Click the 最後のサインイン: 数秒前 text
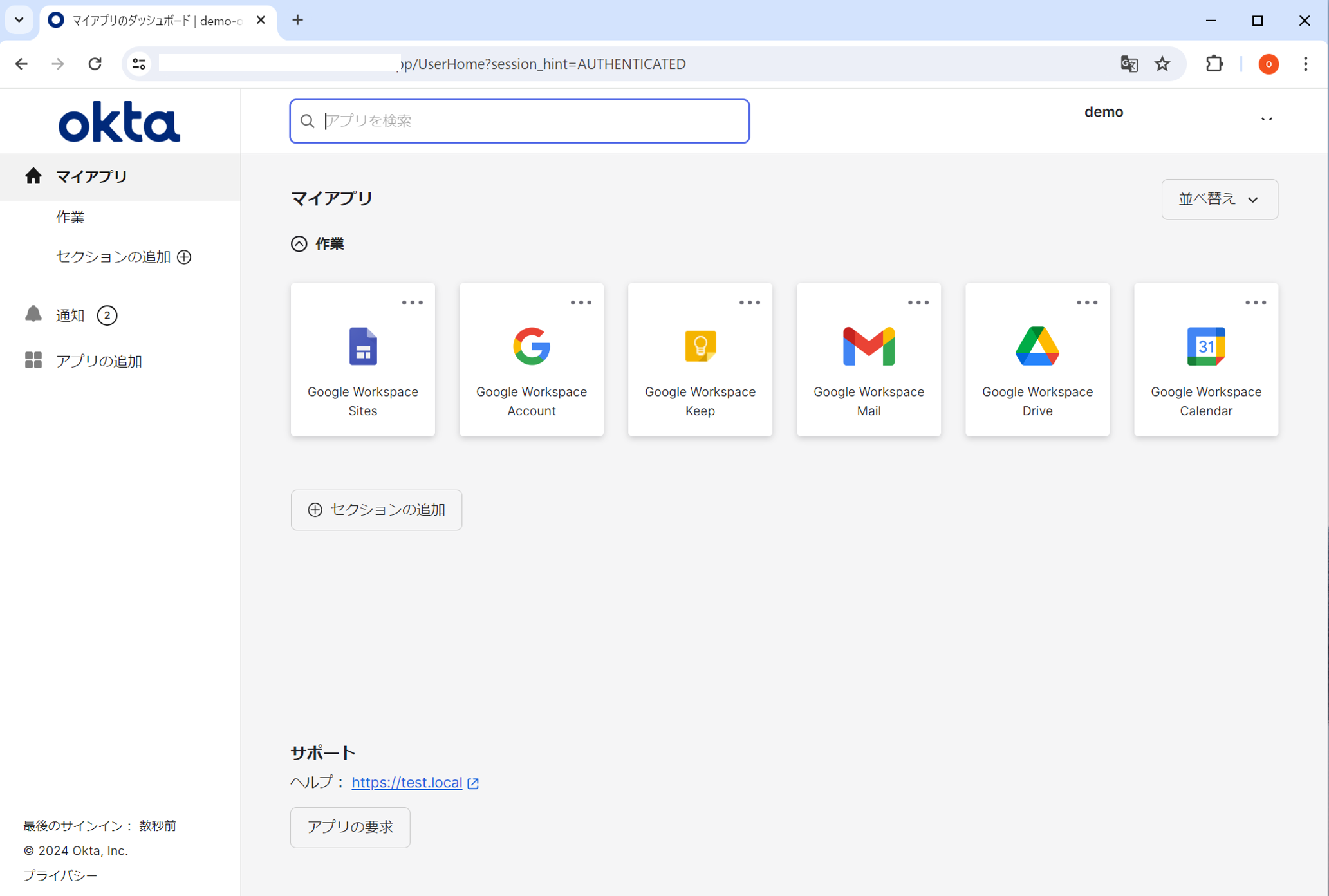1329x896 pixels. click(x=100, y=826)
